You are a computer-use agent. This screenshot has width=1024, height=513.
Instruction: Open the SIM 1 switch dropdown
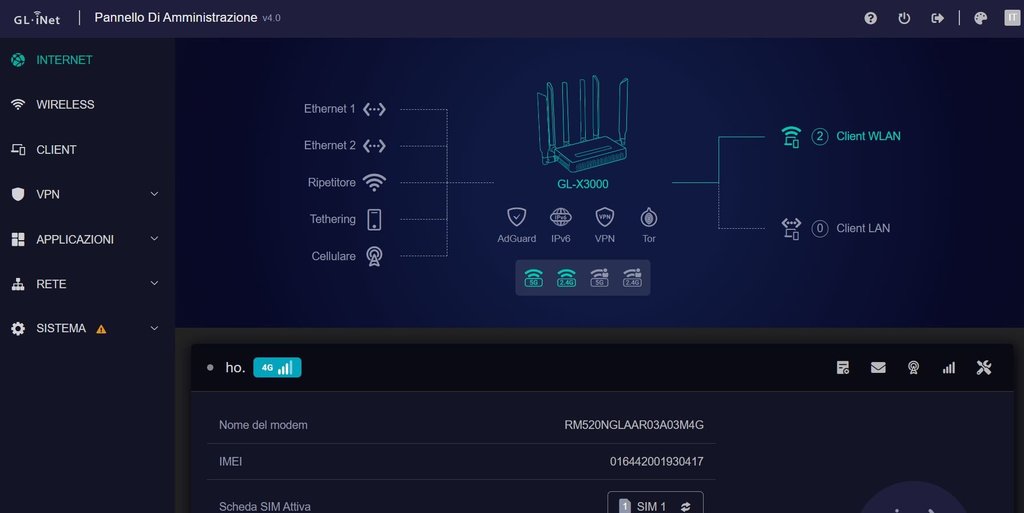click(655, 504)
